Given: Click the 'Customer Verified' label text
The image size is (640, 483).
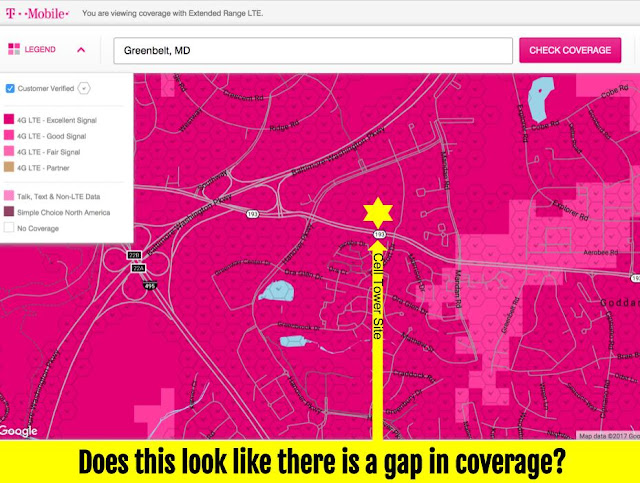Looking at the screenshot, I should click(46, 89).
